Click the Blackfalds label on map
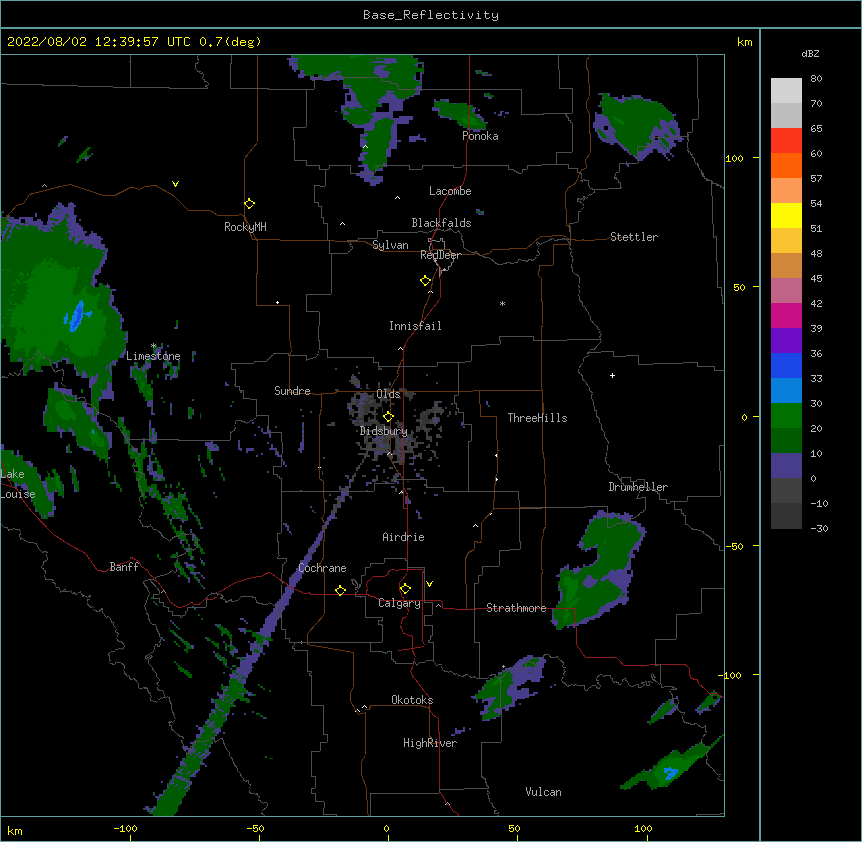This screenshot has height=842, width=862. tap(441, 223)
